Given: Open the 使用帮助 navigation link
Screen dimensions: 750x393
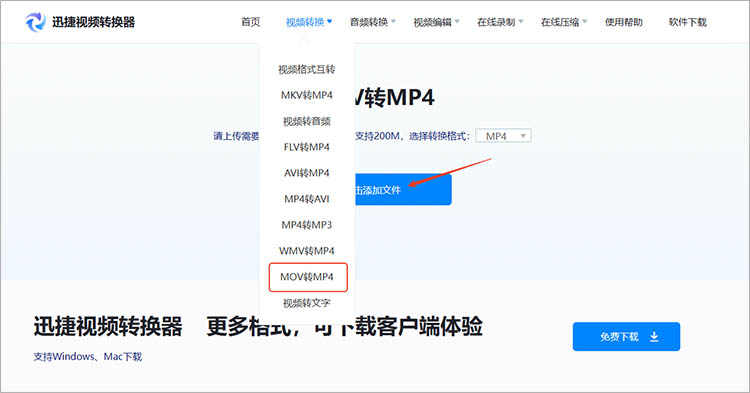Looking at the screenshot, I should [624, 22].
